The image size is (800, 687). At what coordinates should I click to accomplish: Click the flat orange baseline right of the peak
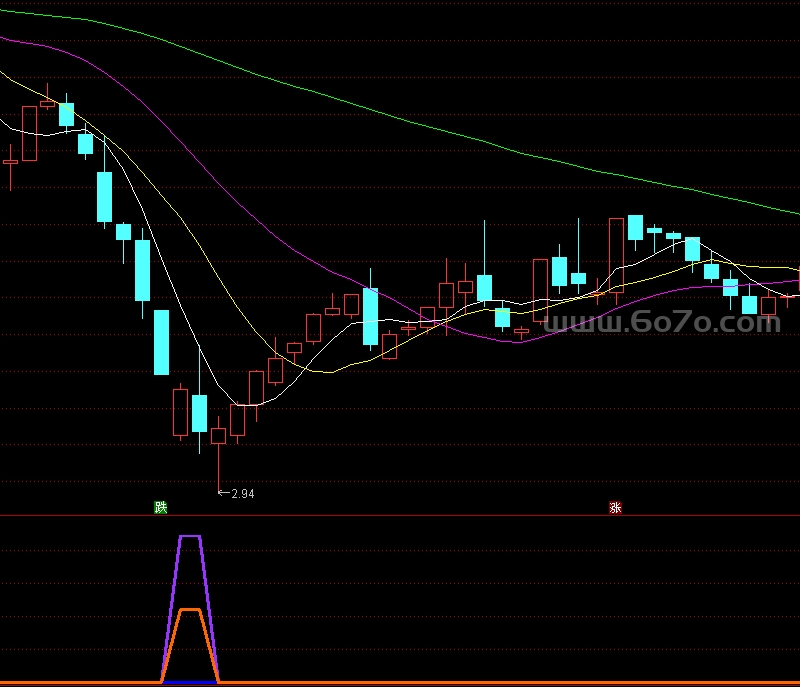tap(500, 682)
